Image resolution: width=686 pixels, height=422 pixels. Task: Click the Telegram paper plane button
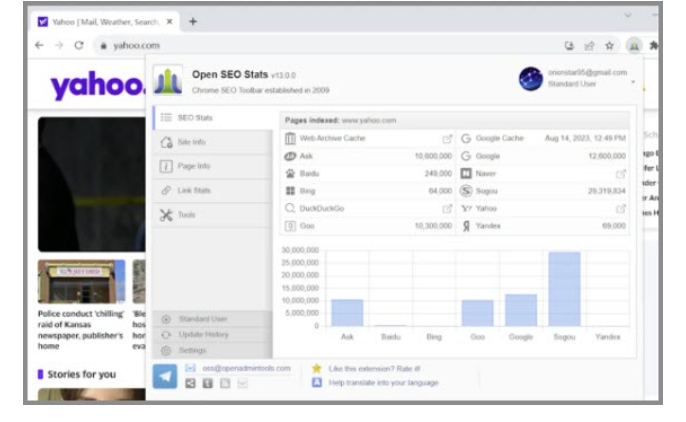[165, 377]
